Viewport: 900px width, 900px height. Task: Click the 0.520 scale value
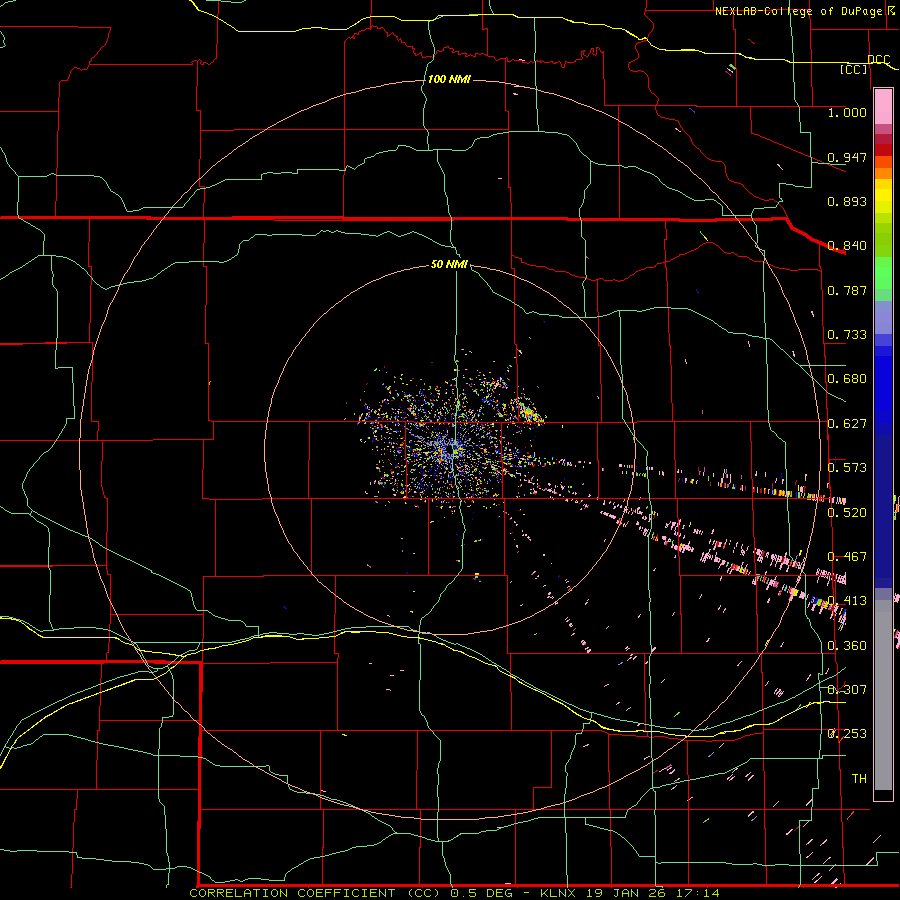click(847, 513)
